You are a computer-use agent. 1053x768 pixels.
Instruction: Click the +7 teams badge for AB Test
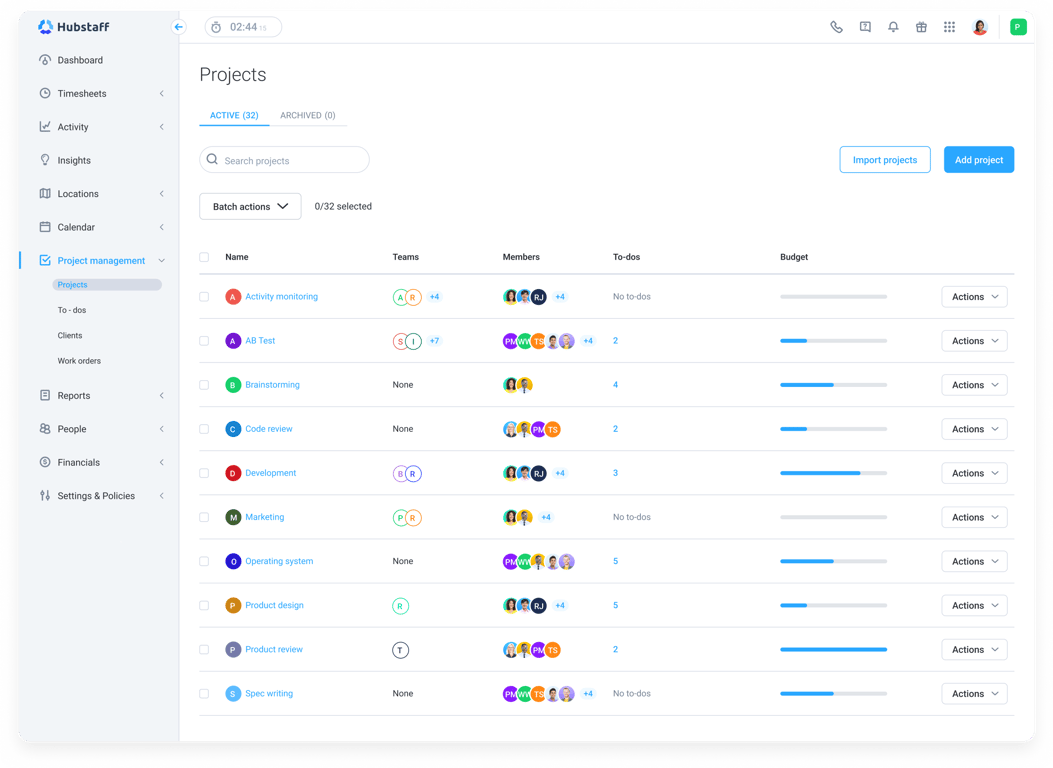(x=434, y=341)
